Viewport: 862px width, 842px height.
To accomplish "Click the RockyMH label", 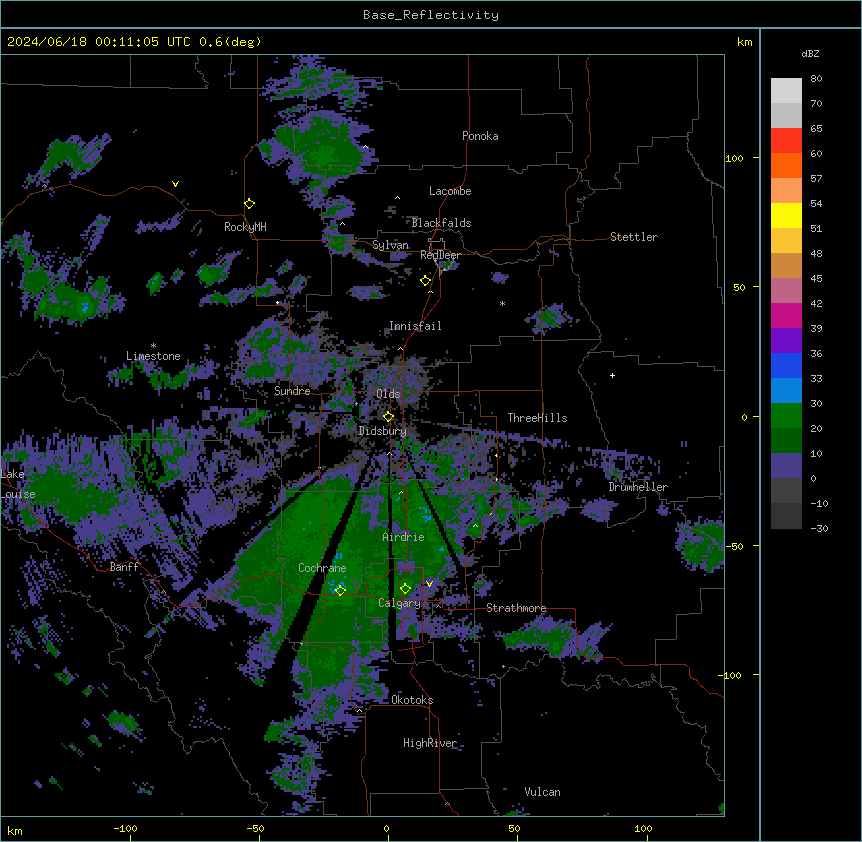I will click(245, 226).
